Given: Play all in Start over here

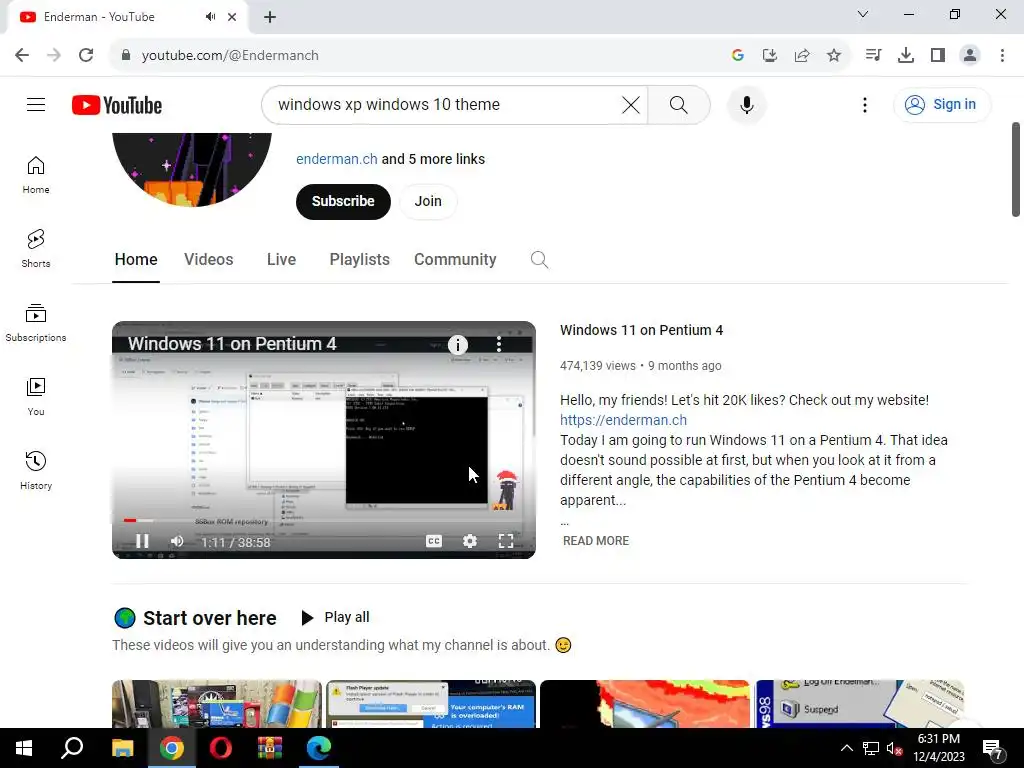Looking at the screenshot, I should click(x=335, y=617).
